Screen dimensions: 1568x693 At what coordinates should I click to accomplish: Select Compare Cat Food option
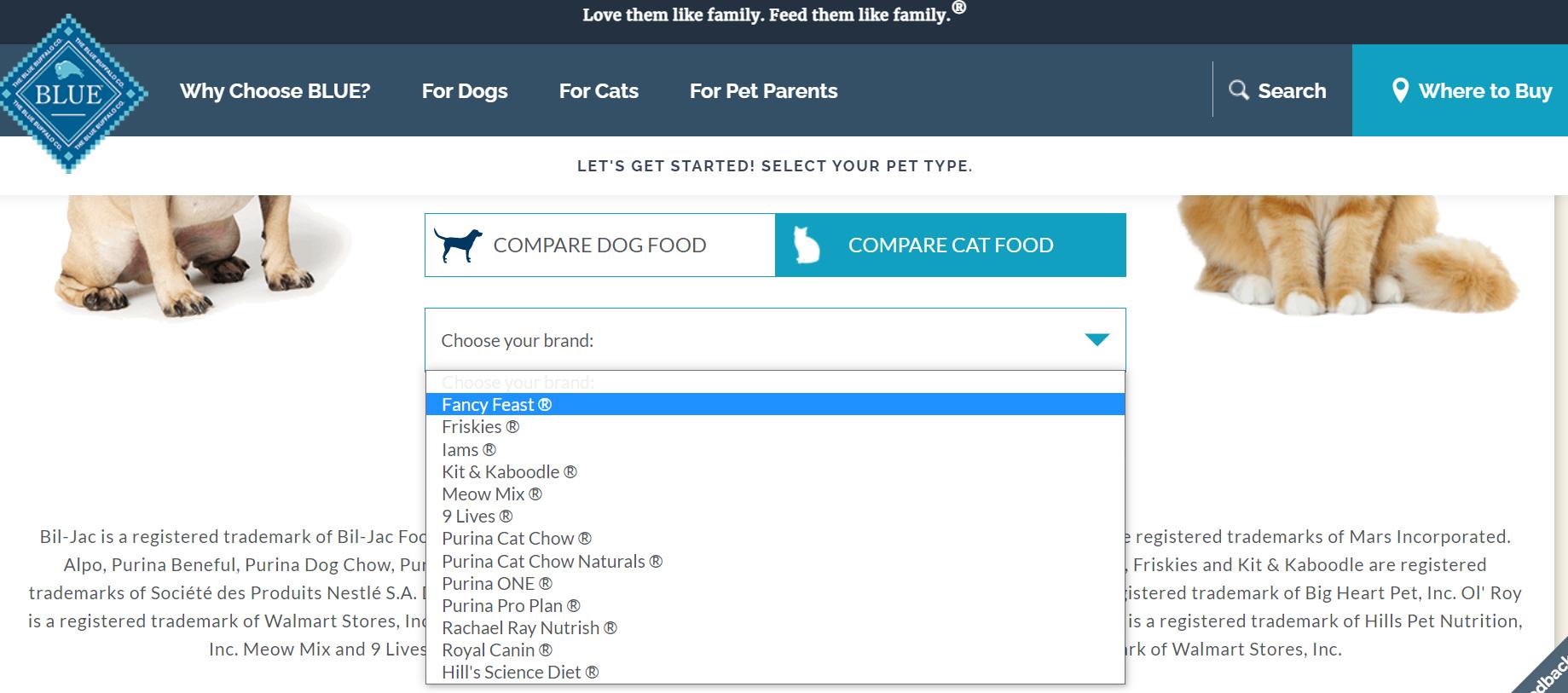point(950,245)
